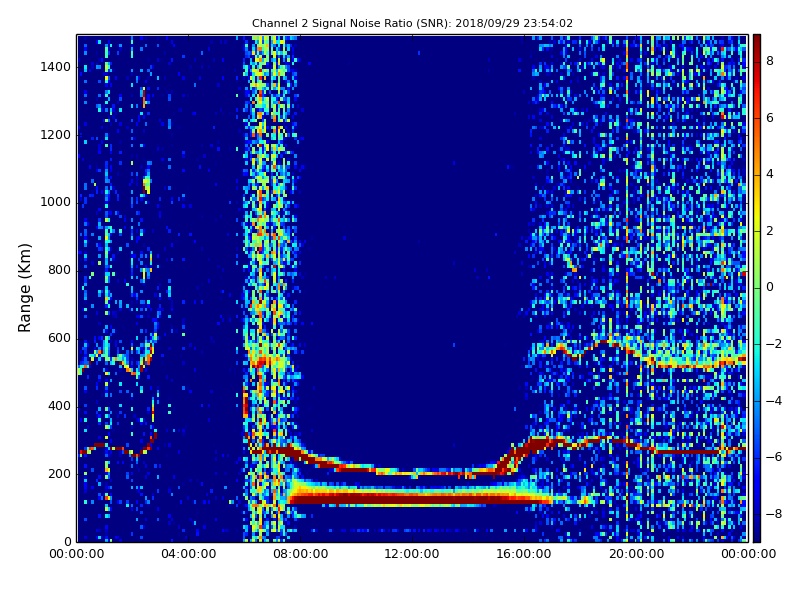Click the 800 y-axis tick label
This screenshot has width=800, height=600.
click(x=59, y=270)
